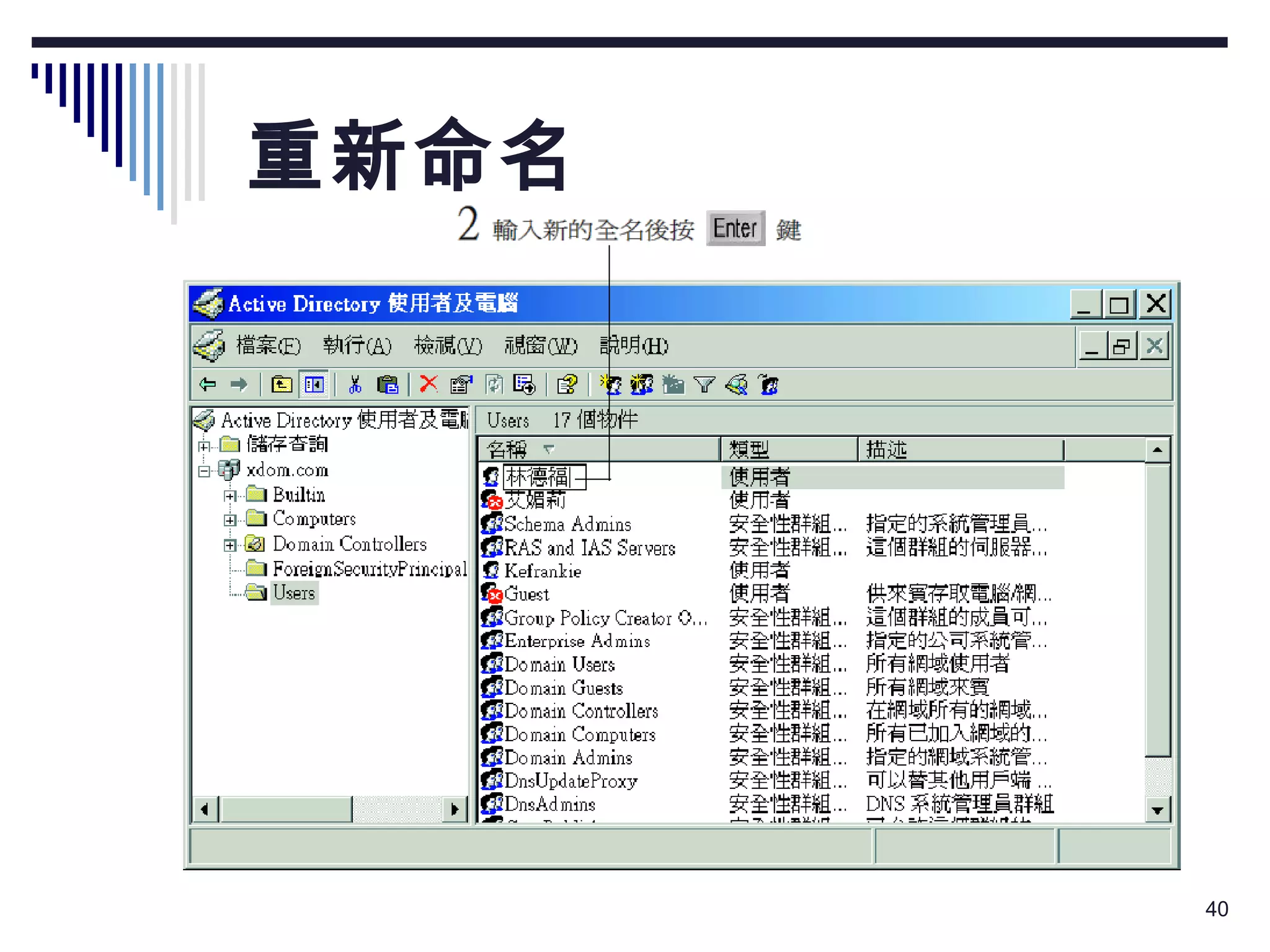Click the Forward arrow toolbar icon

pos(238,385)
